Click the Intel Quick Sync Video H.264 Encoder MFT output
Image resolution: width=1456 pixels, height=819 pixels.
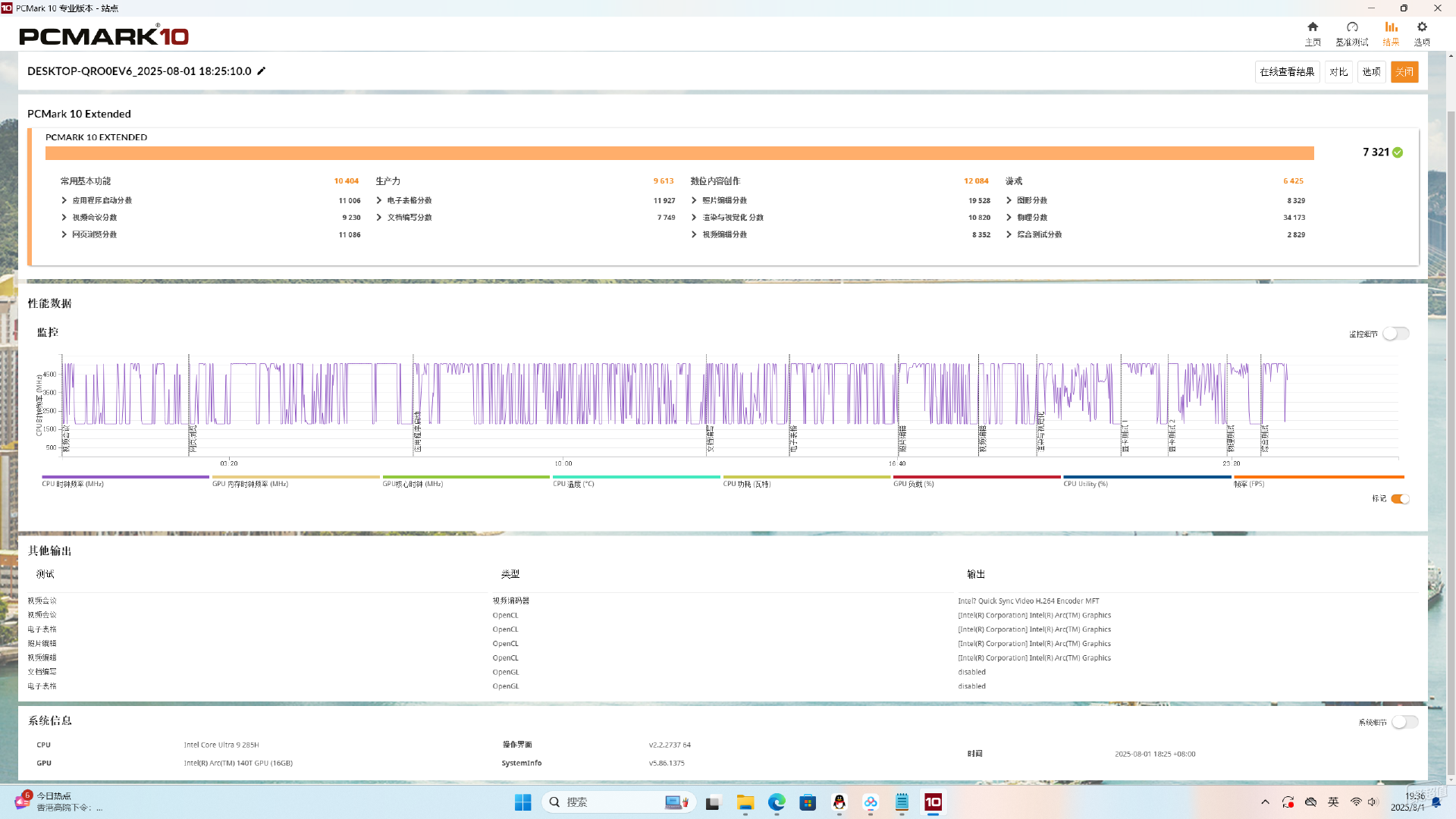point(1028,601)
